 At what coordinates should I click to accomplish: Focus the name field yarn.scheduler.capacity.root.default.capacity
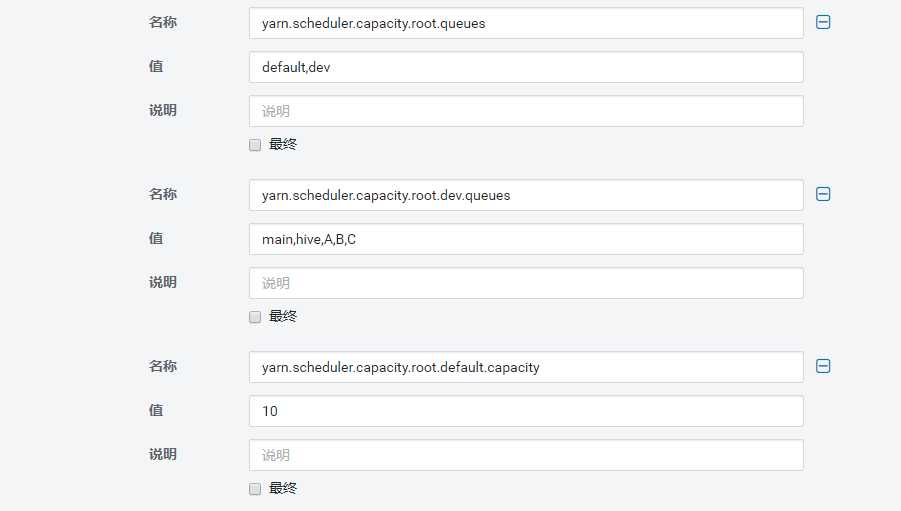click(526, 367)
